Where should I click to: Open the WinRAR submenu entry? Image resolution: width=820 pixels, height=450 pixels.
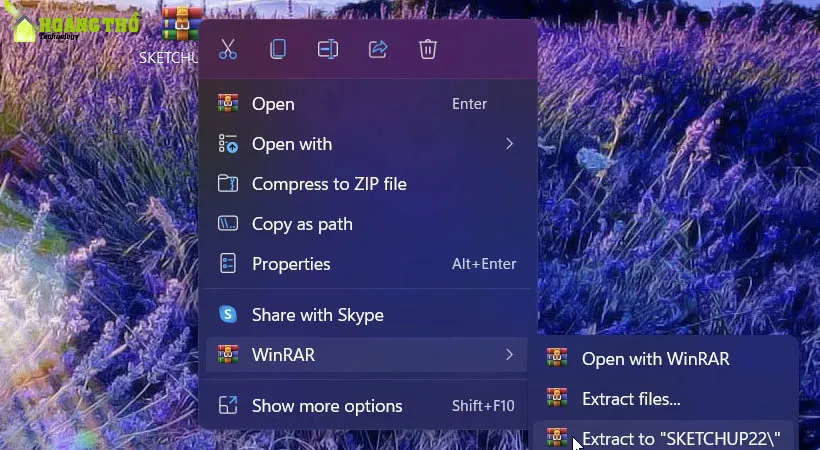(367, 355)
